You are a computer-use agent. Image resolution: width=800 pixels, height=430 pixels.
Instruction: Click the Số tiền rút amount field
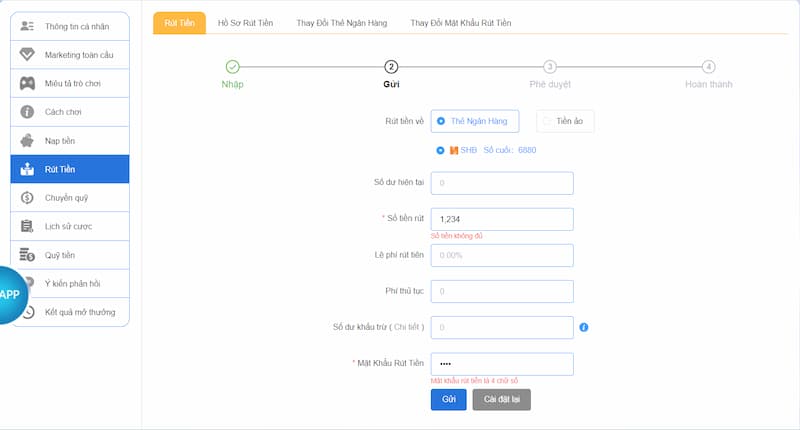click(x=502, y=219)
